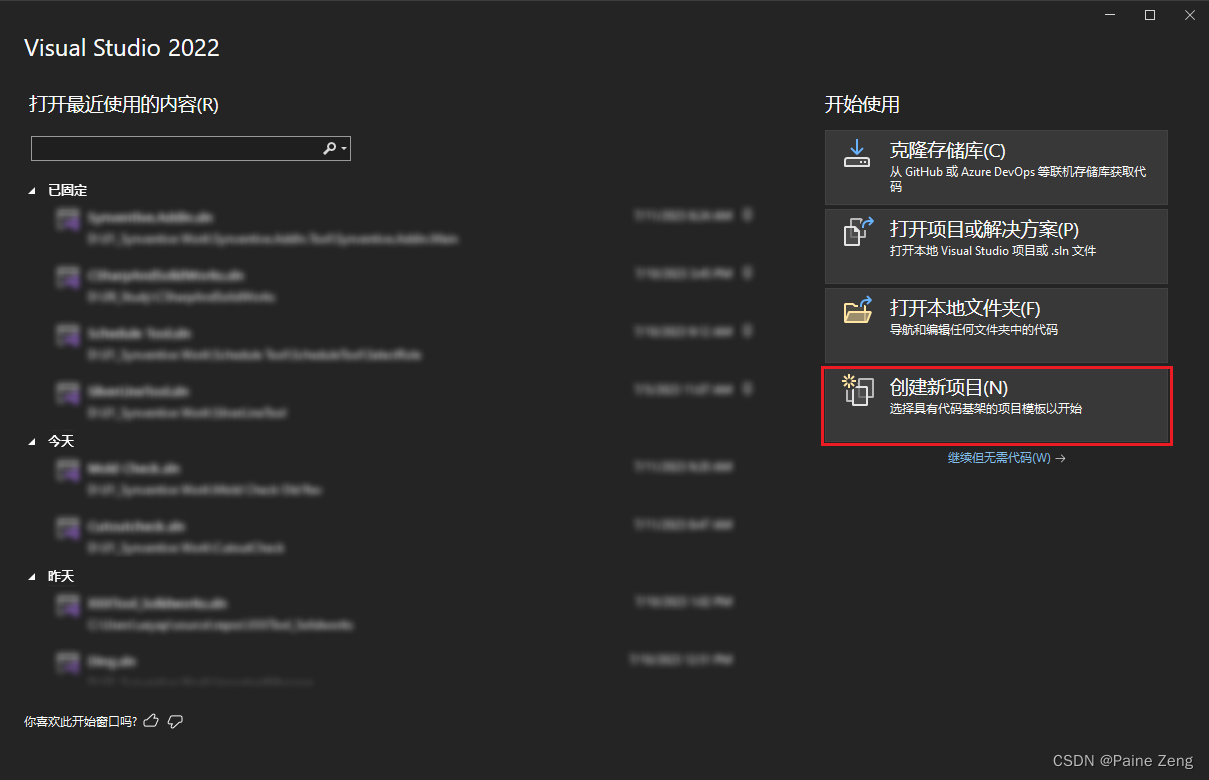Unpin the third solution under 已固定
This screenshot has height=780, width=1209.
tap(747, 331)
